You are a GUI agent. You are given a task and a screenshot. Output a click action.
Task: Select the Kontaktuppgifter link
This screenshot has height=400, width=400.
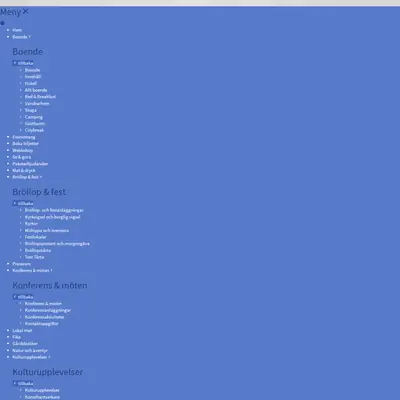click(42, 324)
